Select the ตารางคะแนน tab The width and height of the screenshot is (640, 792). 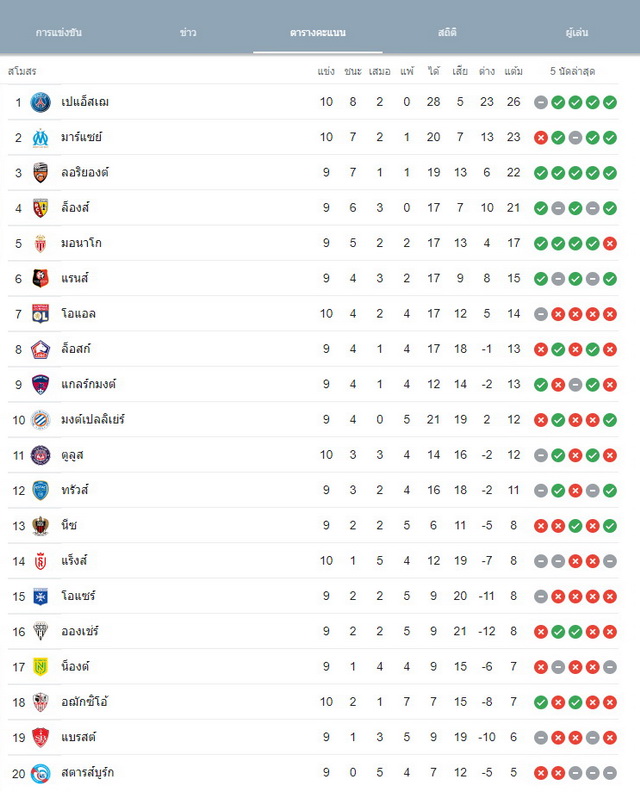click(x=318, y=32)
